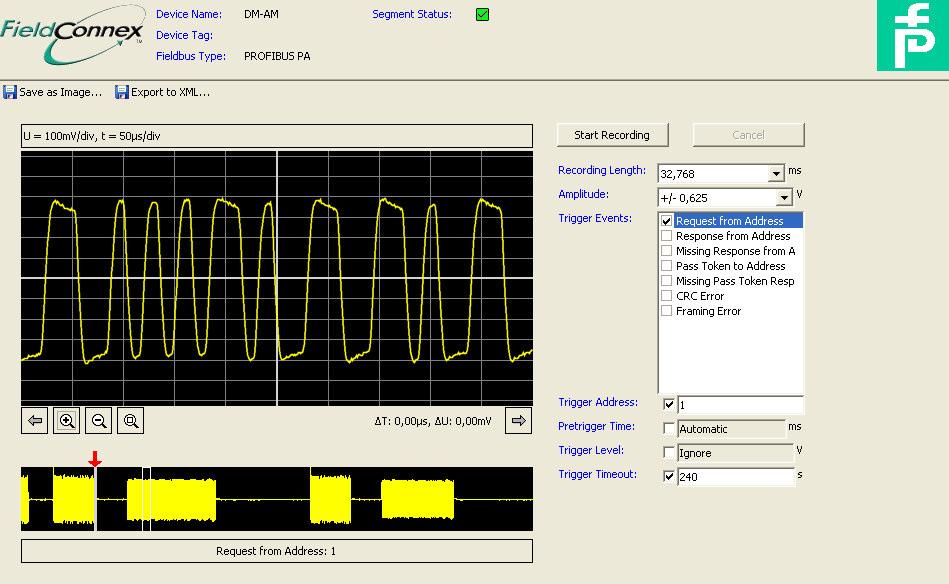
Task: Click the Start Recording button
Action: (612, 135)
